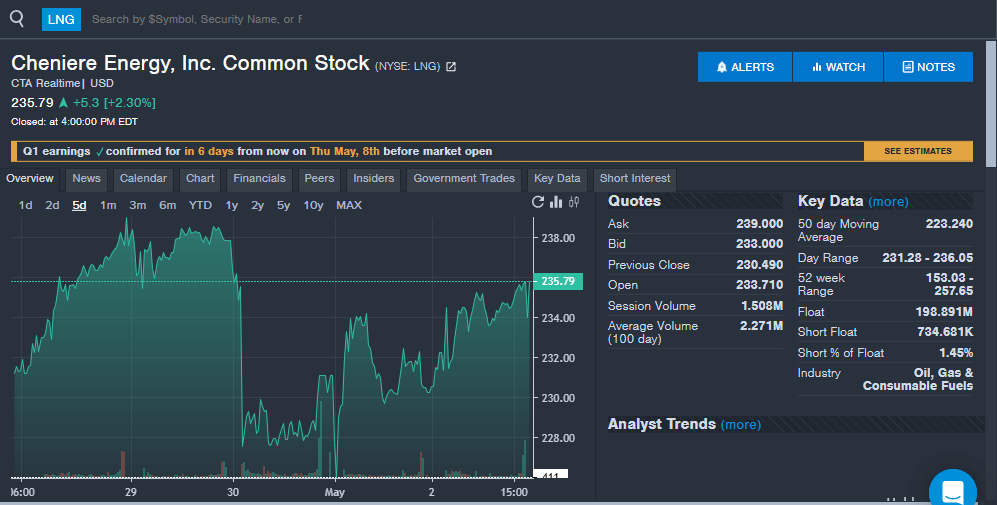Open ALERTS for Cheniere Energy

click(x=745, y=67)
